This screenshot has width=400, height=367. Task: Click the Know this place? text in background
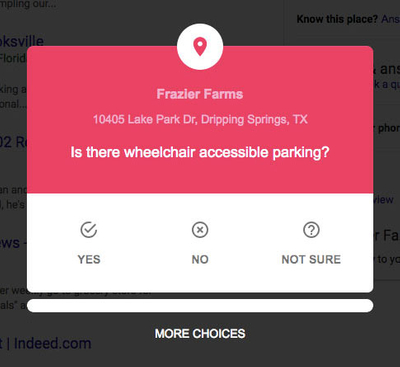click(337, 19)
